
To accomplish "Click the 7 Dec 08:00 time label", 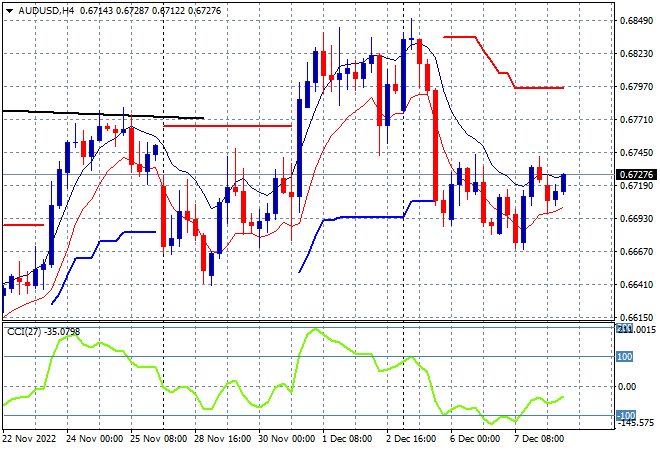I will point(539,439).
